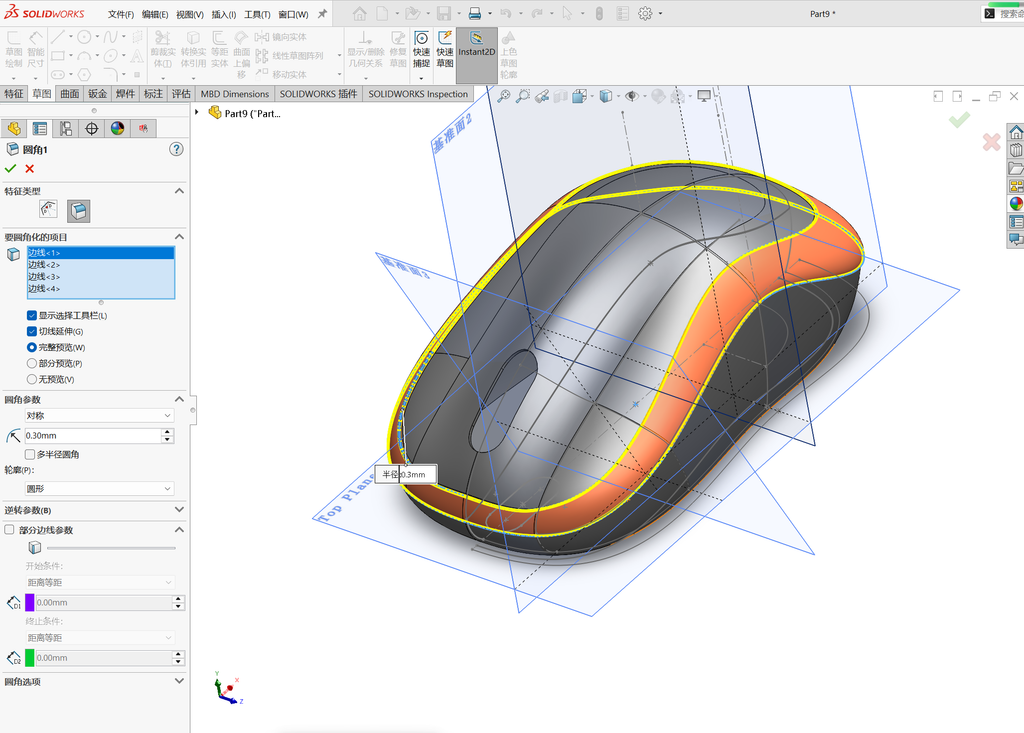Collapse the 部分边线参数 section chevron
Image resolution: width=1024 pixels, height=733 pixels.
[x=179, y=530]
